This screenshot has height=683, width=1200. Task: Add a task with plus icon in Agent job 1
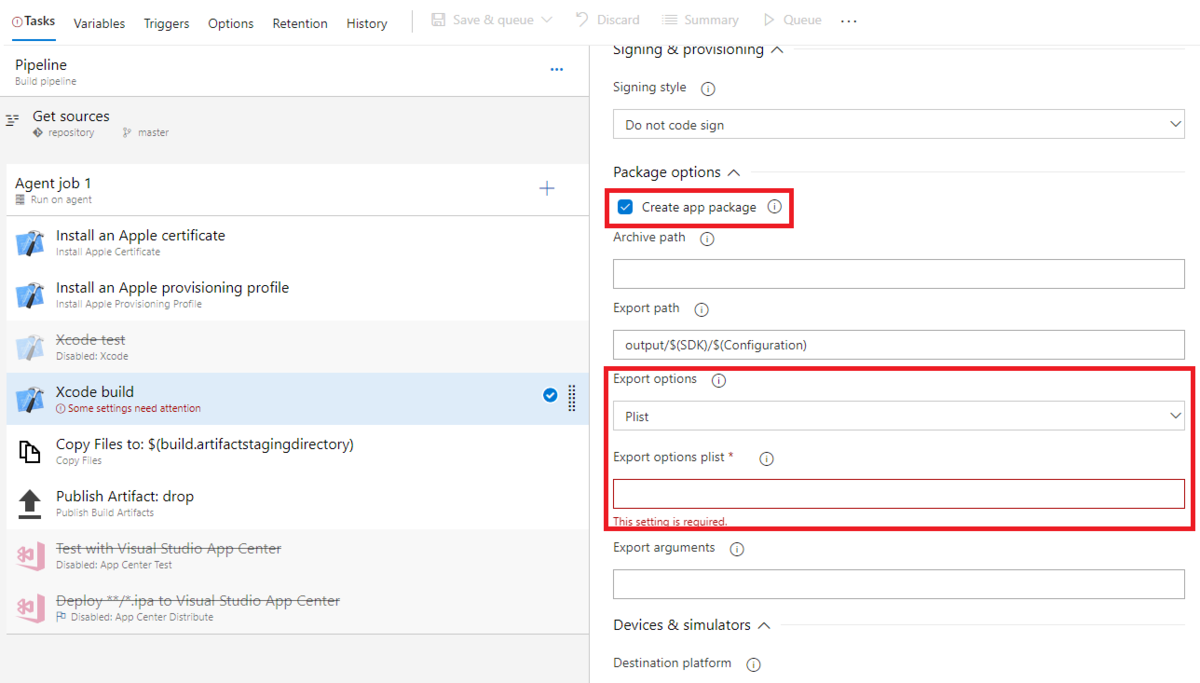tap(547, 189)
